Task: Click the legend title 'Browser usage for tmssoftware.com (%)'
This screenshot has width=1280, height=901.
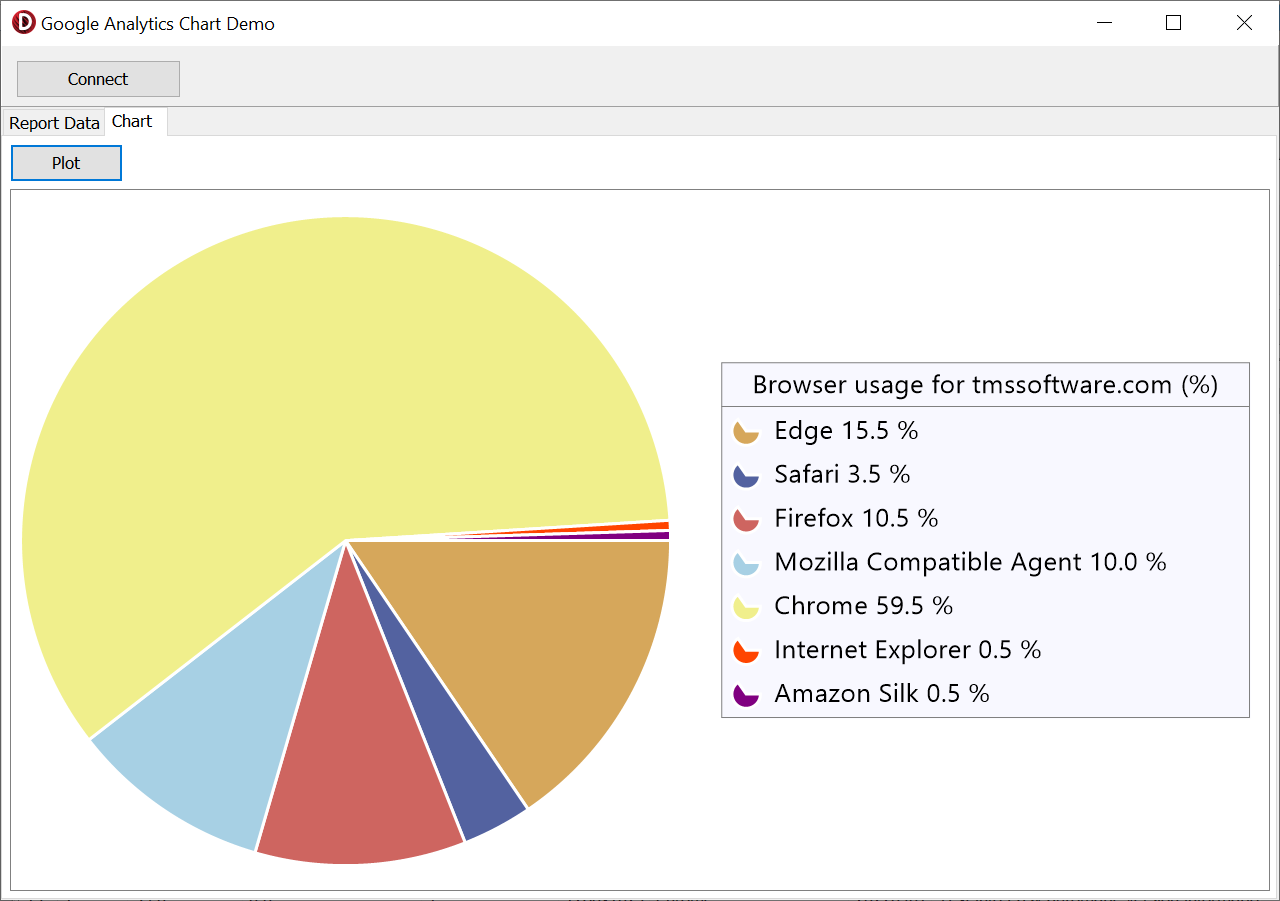Action: coord(985,385)
